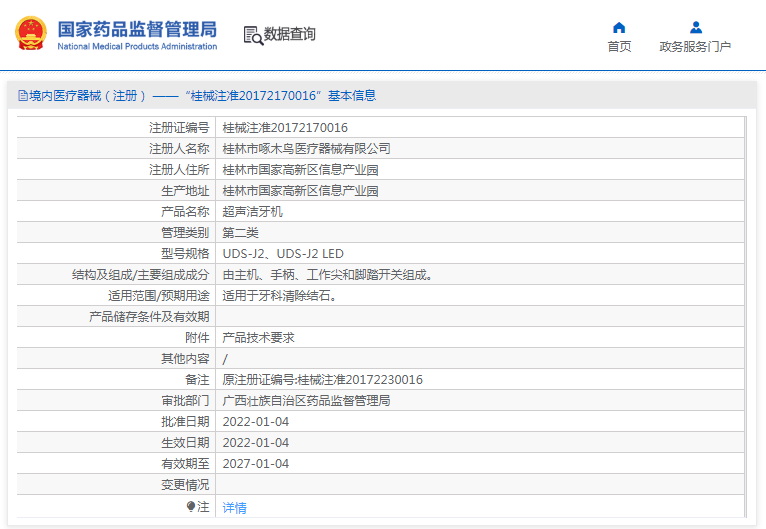Click 国家药品监督管理局 site title
Screen dimensions: 766x529
[137, 29]
